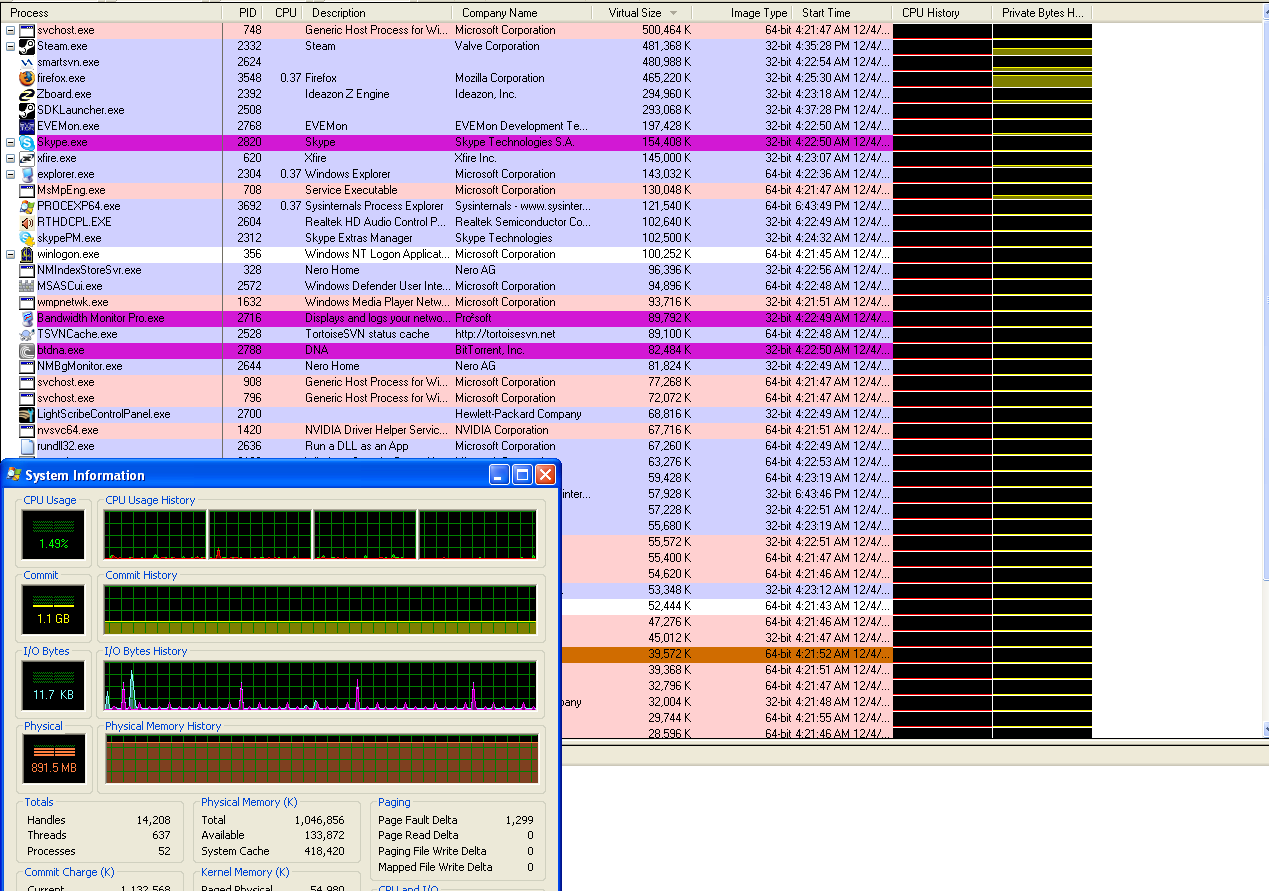Click the nvsvc64.exe process icon
The height and width of the screenshot is (891, 1269).
[27, 430]
